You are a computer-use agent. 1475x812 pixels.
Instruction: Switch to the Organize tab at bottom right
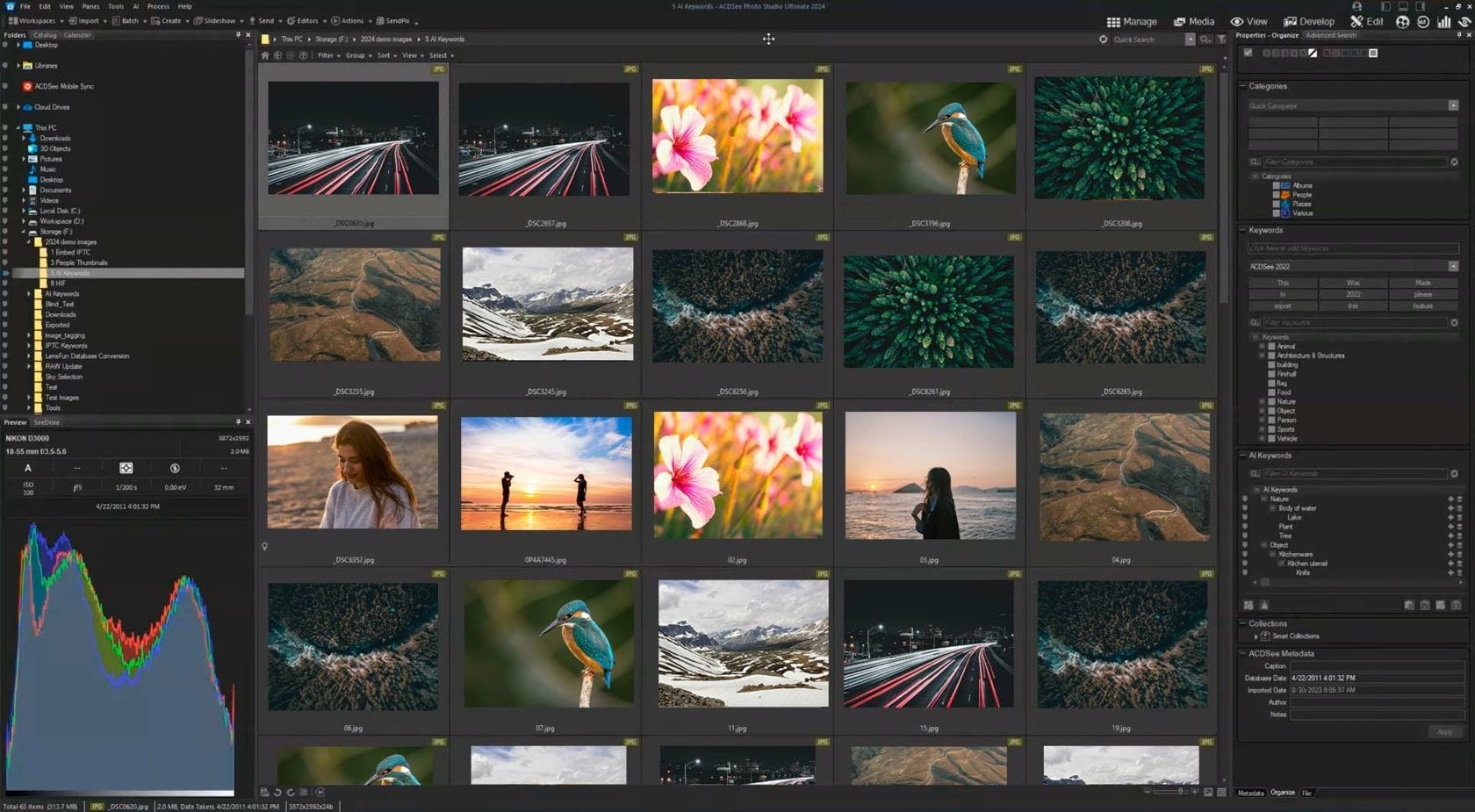(x=1282, y=792)
